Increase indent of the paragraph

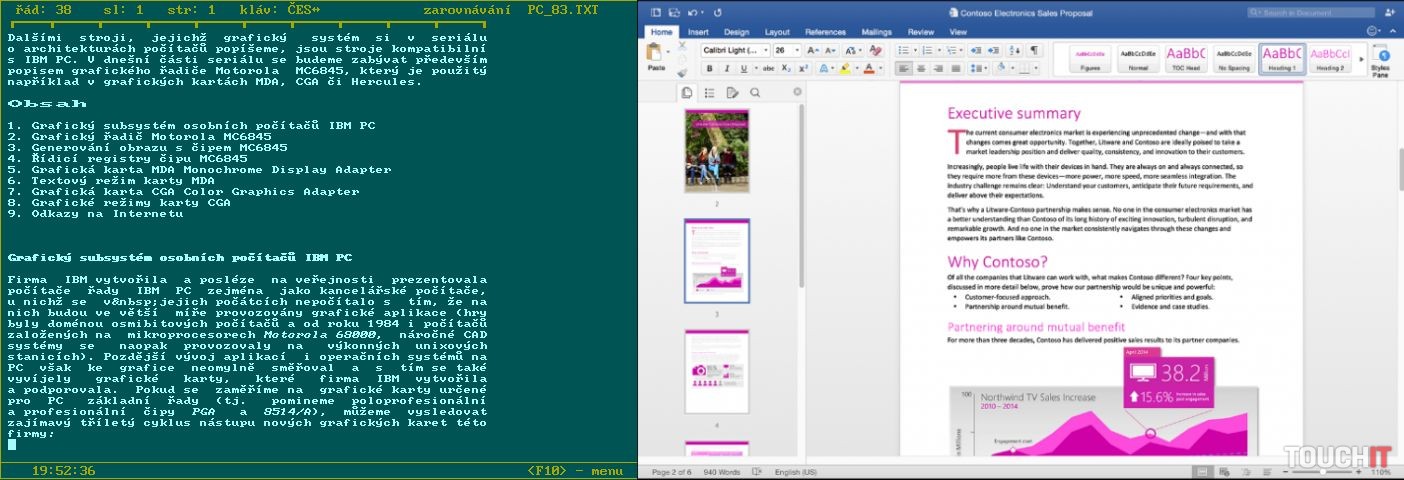pos(995,50)
